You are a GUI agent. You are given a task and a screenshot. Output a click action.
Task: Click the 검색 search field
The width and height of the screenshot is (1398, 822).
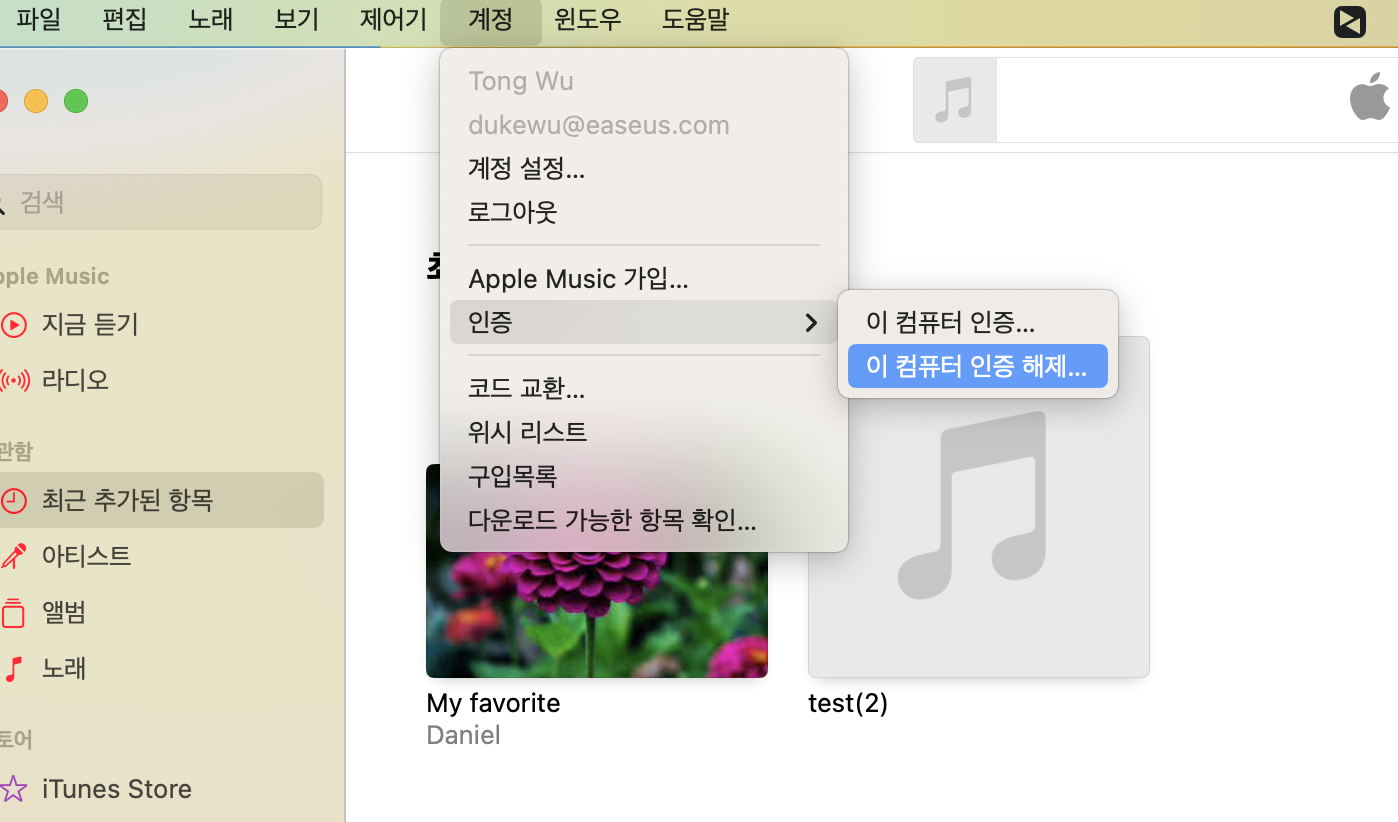(160, 201)
